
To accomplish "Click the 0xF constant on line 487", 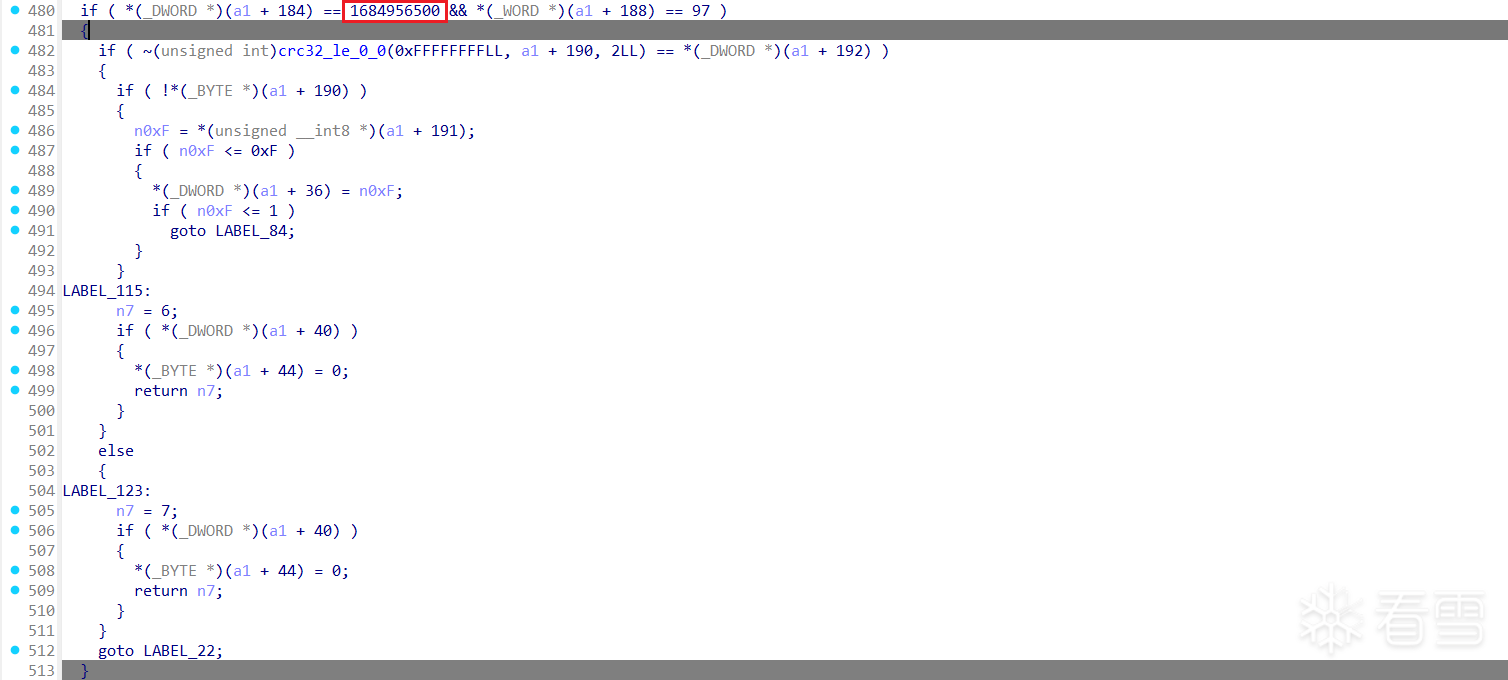I will [x=264, y=151].
